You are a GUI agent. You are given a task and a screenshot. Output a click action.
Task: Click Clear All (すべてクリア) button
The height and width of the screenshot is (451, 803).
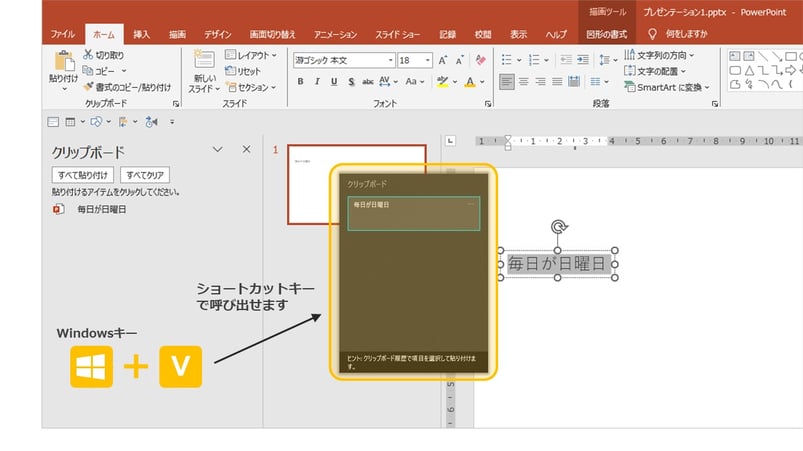145,175
